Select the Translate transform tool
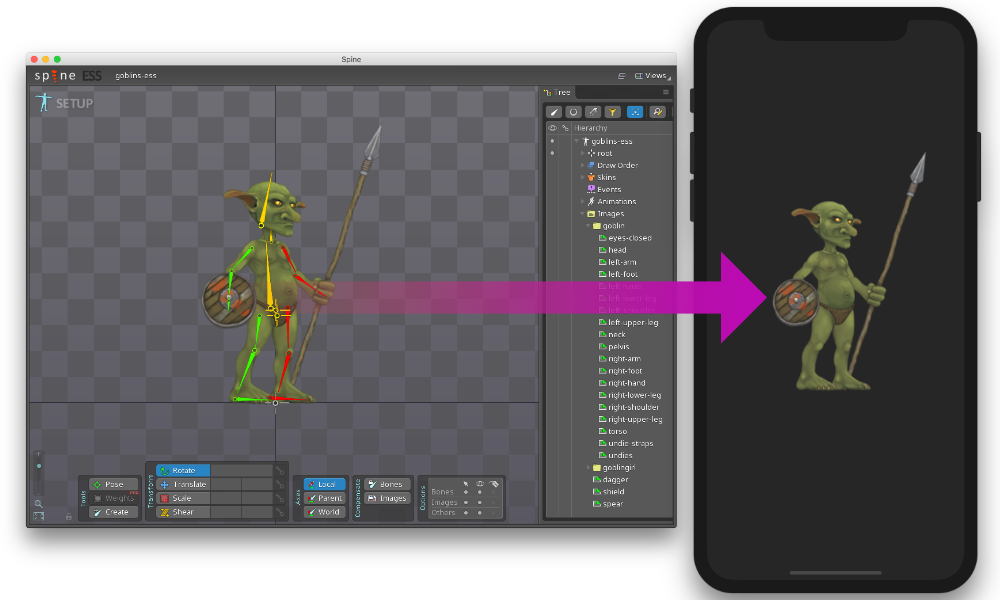Image resolution: width=1000 pixels, height=600 pixels. click(183, 485)
